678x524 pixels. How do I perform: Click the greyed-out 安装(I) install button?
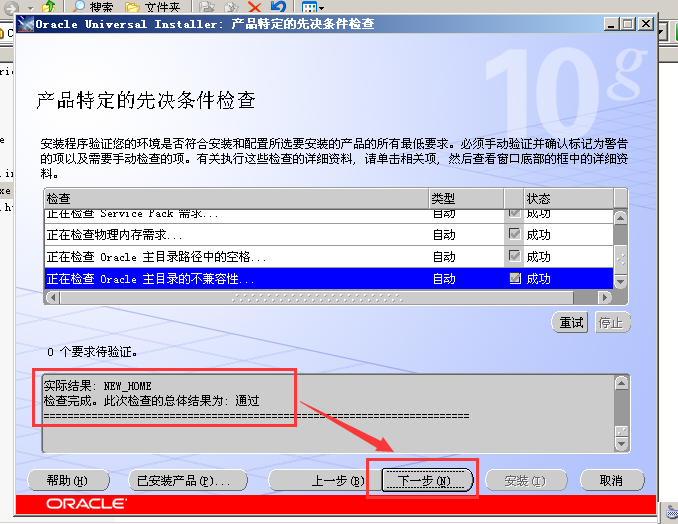click(526, 480)
